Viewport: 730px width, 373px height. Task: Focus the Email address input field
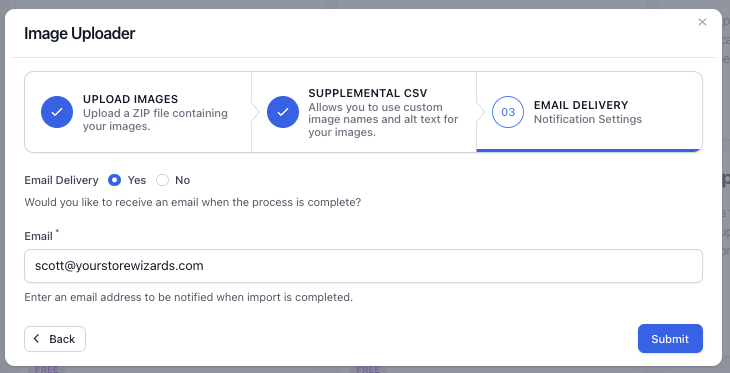point(363,266)
